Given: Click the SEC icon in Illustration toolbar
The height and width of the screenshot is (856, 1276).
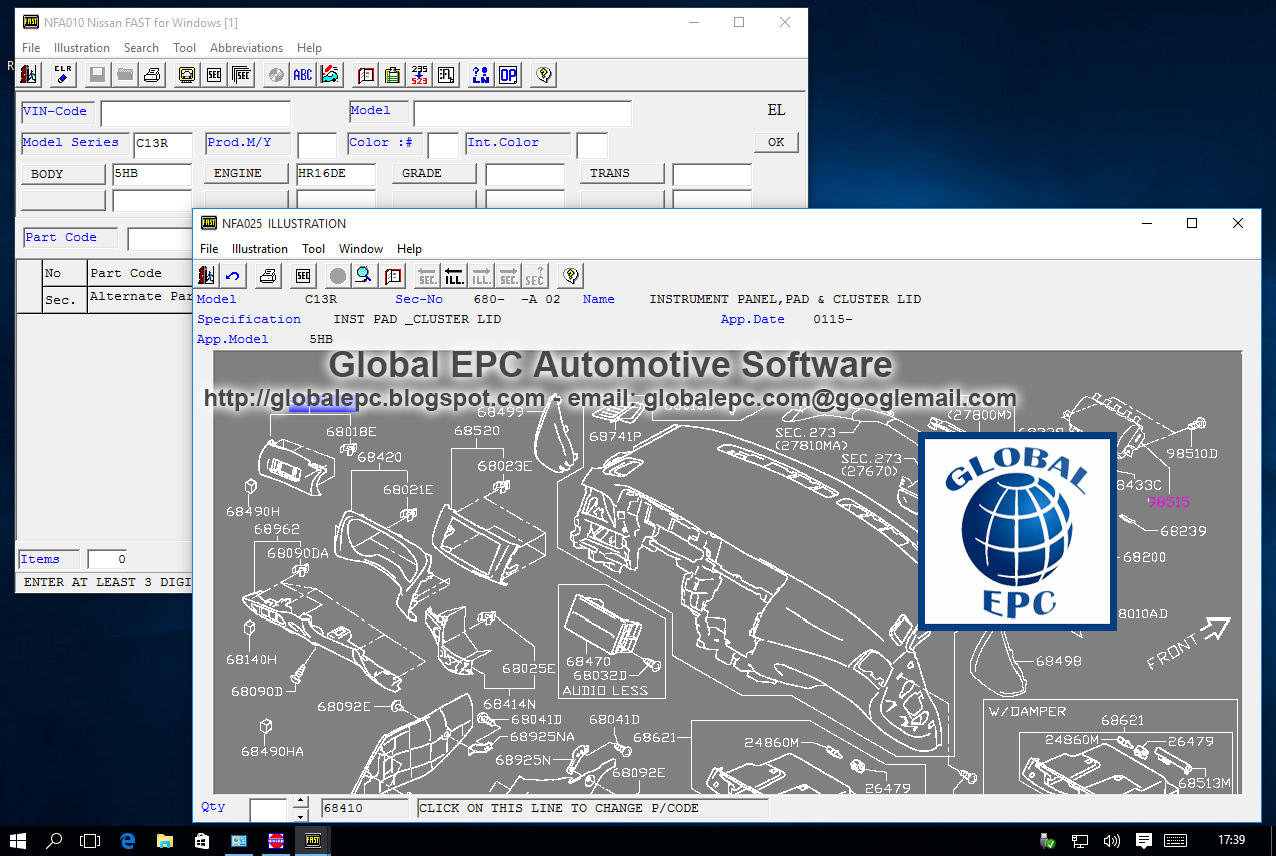Looking at the screenshot, I should (303, 275).
